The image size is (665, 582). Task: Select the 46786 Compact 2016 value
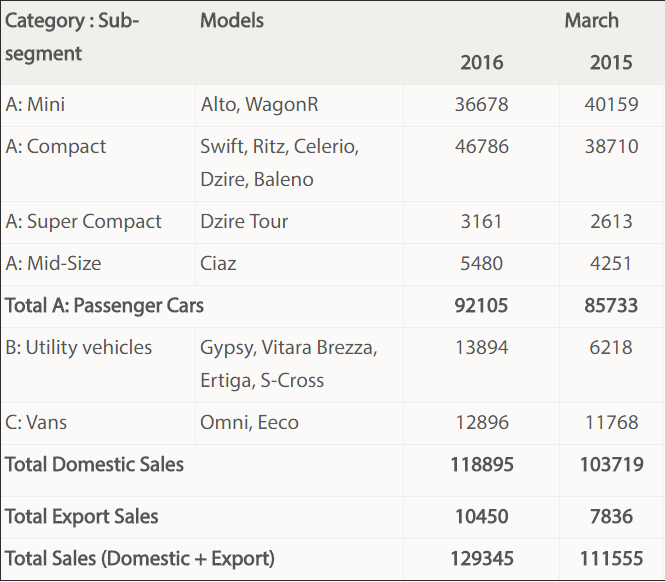click(482, 146)
